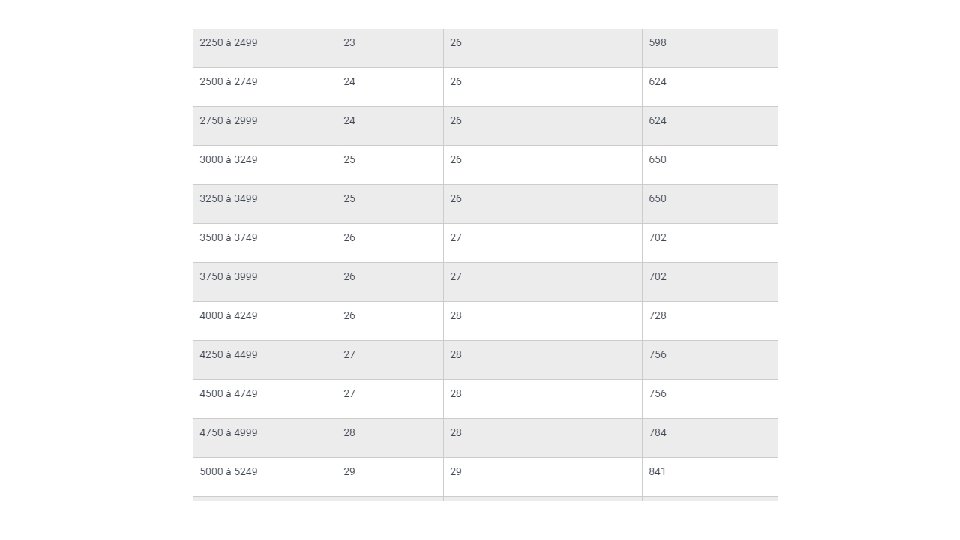This screenshot has height=540, width=960.
Task: Select the '4000 à 4249' row label
Action: point(228,316)
